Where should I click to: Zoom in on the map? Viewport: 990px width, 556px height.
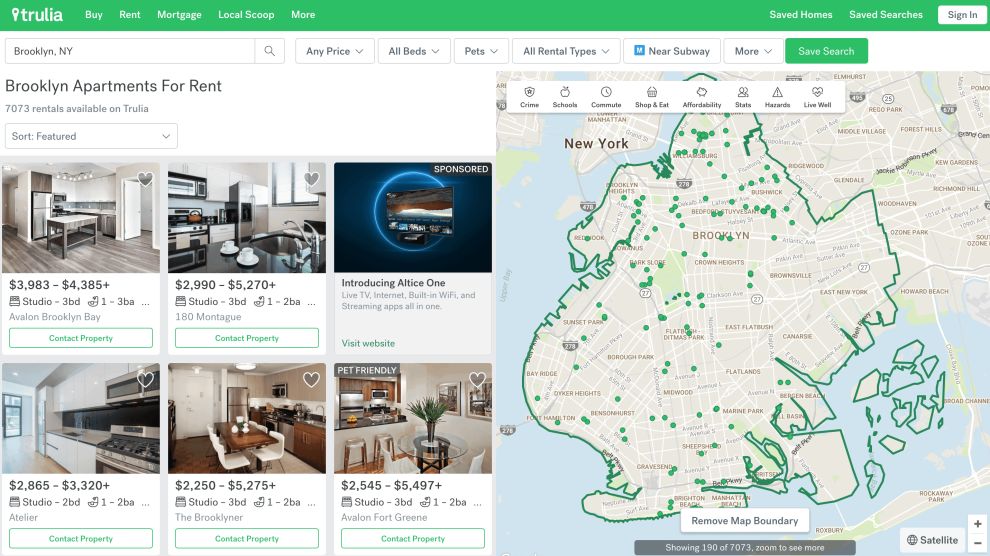pos(977,524)
